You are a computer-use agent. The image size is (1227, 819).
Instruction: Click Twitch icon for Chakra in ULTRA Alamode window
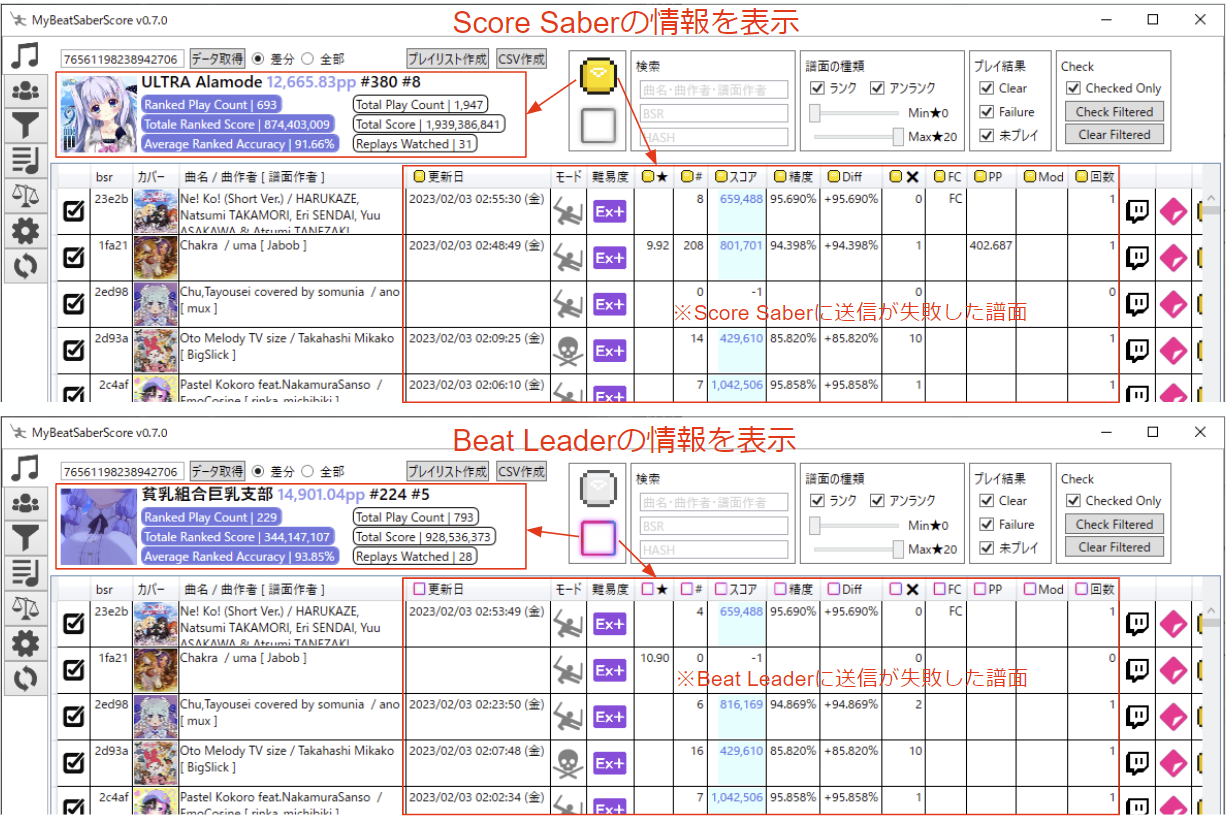[x=1137, y=257]
